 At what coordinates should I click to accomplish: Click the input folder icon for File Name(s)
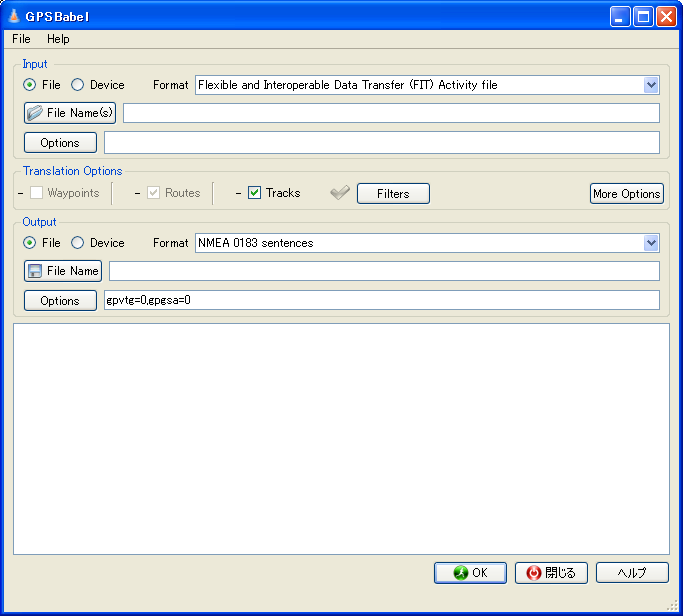[35, 113]
